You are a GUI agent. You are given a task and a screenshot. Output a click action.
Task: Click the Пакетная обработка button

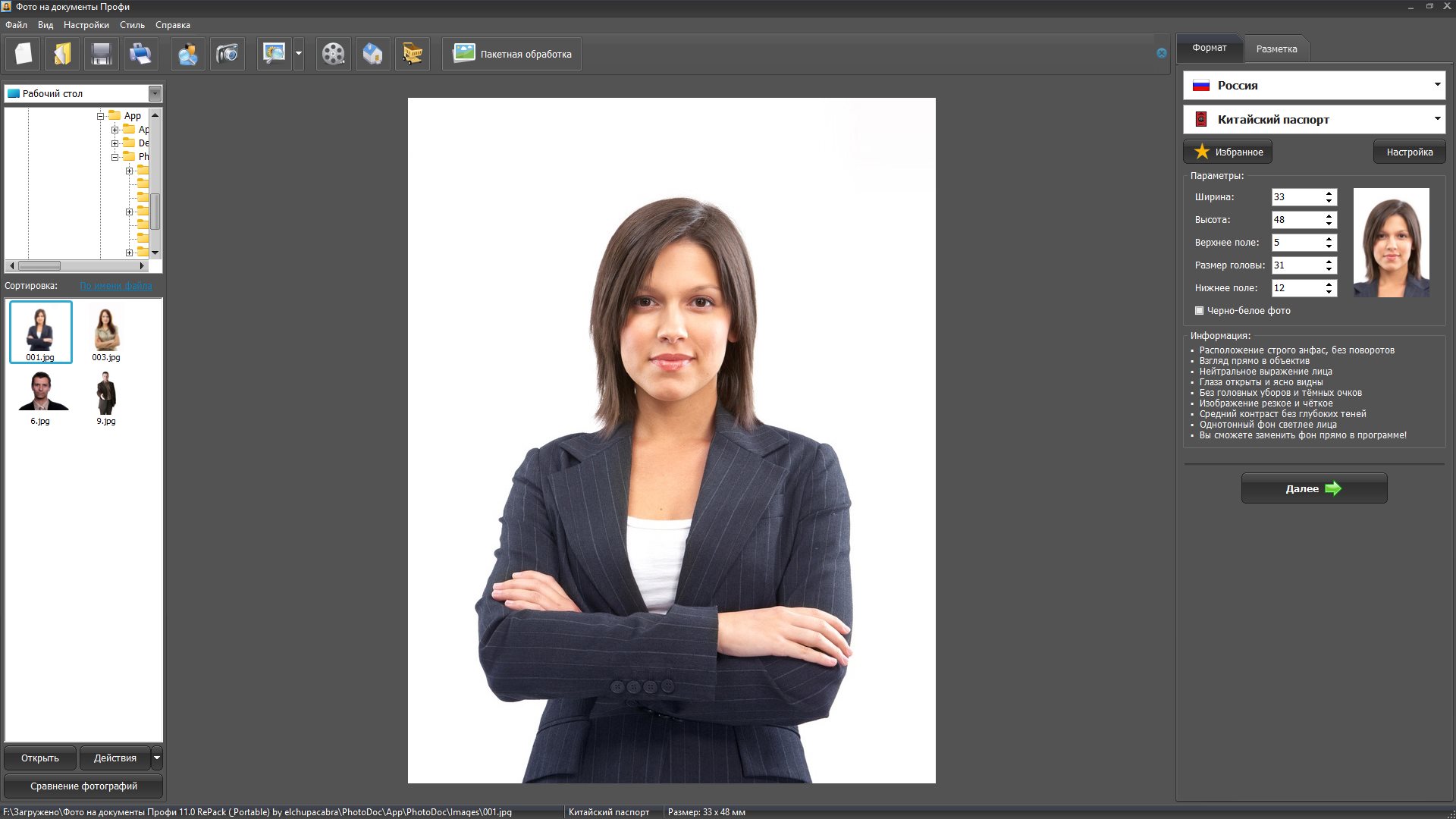512,54
